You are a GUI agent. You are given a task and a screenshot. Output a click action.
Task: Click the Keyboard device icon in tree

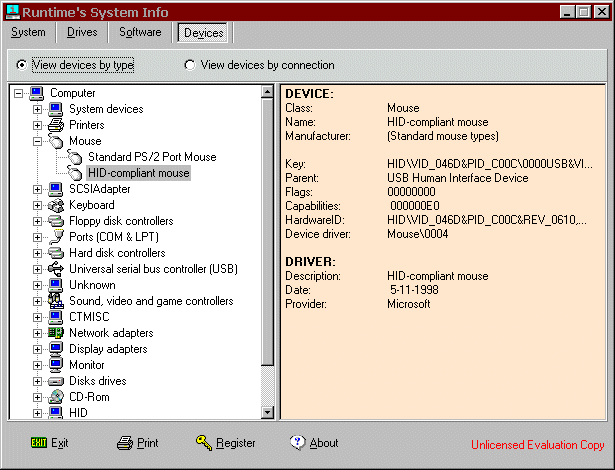click(56, 205)
